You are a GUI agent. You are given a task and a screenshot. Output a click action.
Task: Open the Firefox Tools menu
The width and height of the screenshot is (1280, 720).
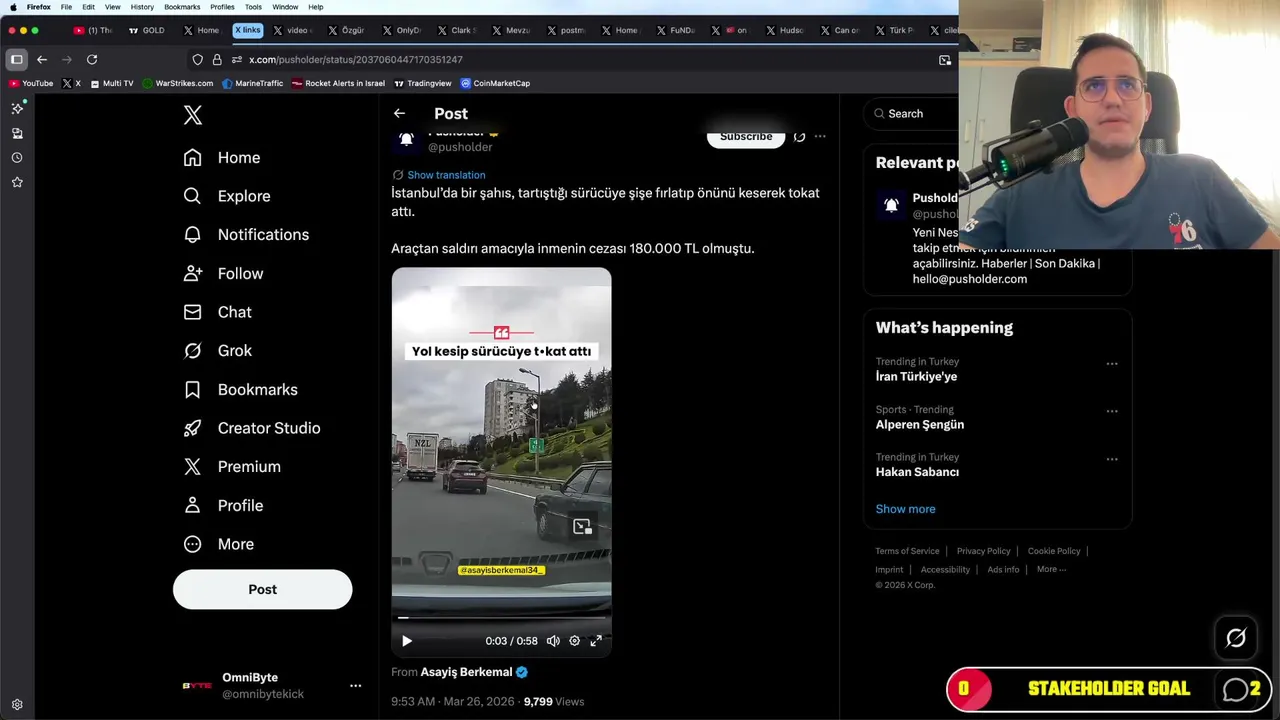pos(253,7)
